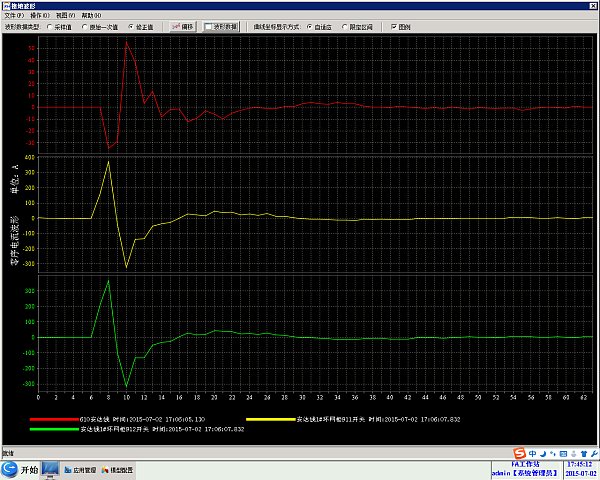The width and height of the screenshot is (600, 480).
Task: Click the taskbar clock showing 17:45:12
Action: 580,464
